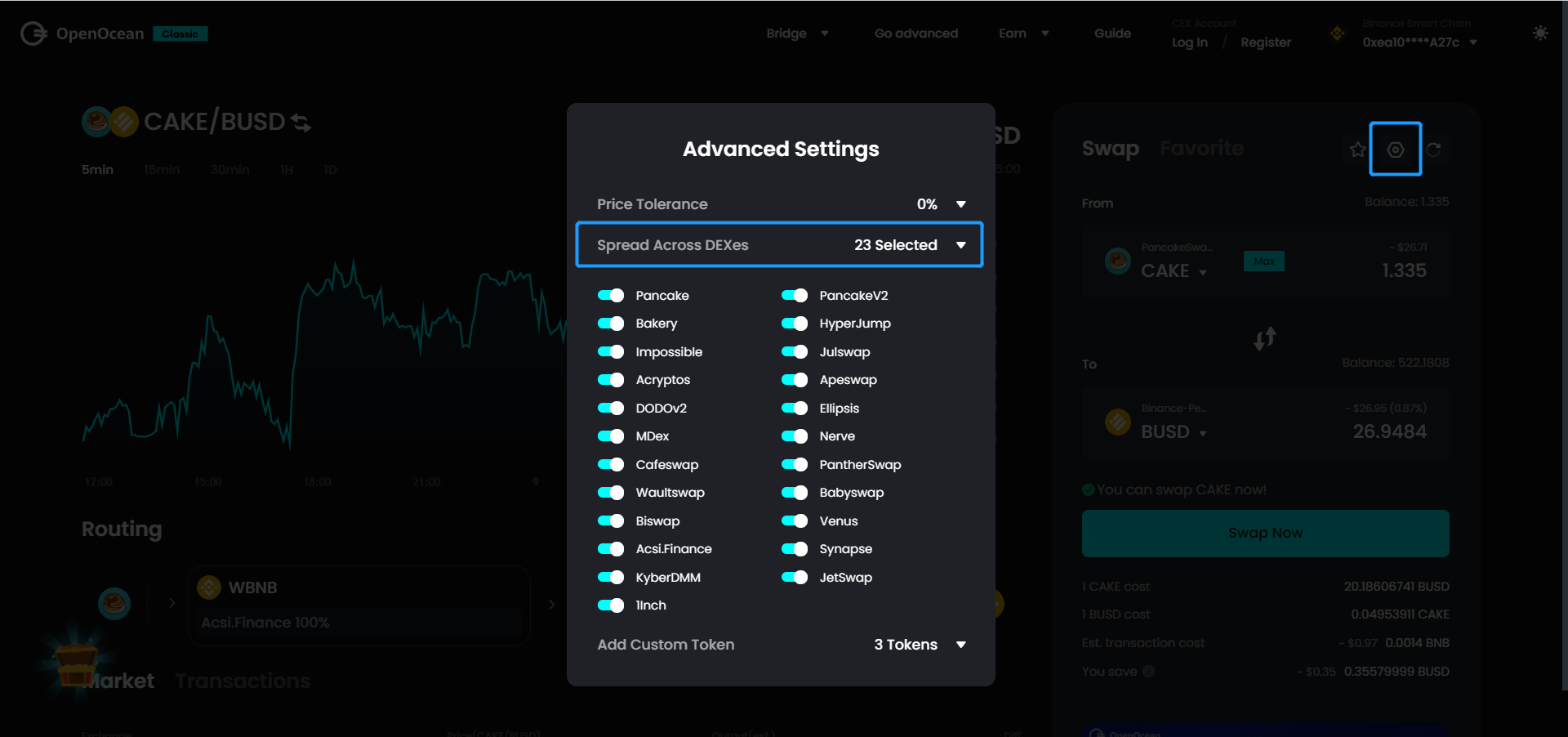
Task: Open the Market tab
Action: click(x=119, y=681)
